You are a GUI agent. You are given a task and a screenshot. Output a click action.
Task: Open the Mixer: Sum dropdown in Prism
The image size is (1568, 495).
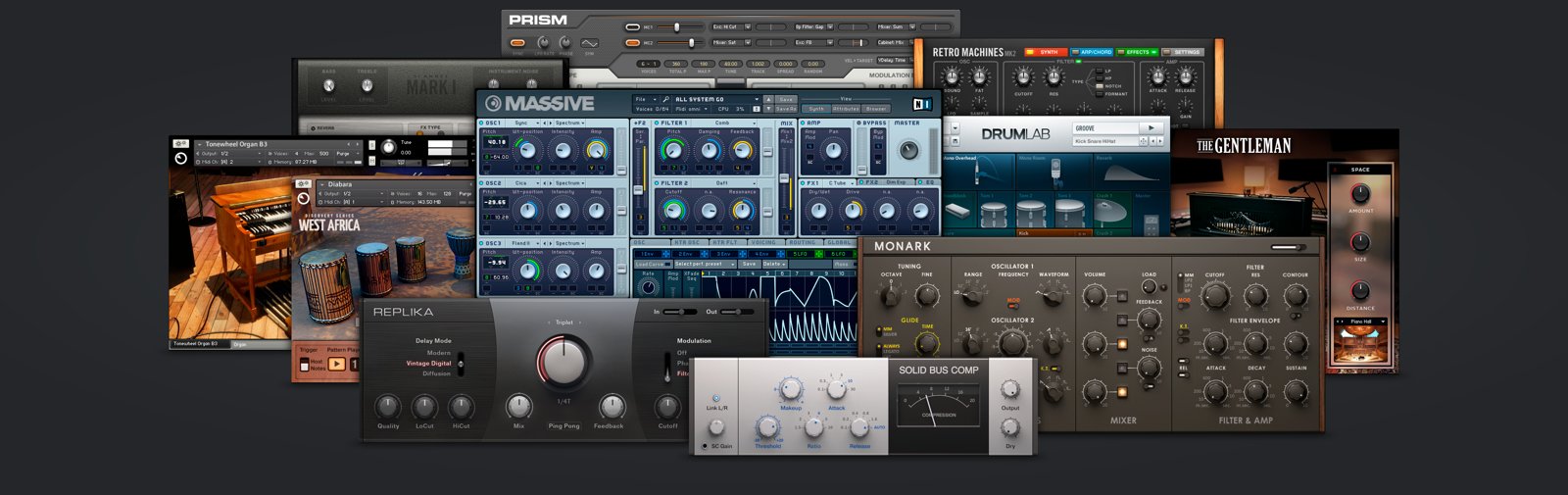point(896,27)
